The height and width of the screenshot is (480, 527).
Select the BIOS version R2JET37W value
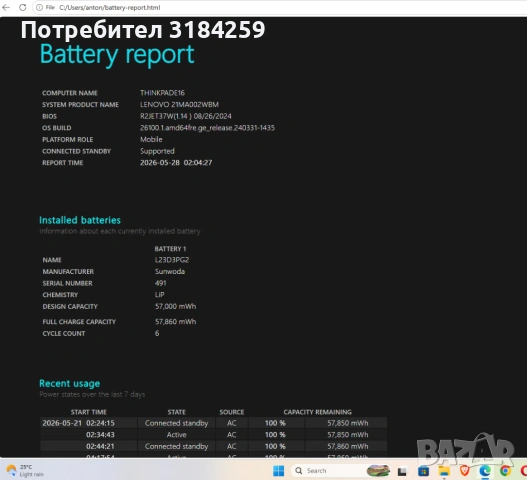(186, 116)
